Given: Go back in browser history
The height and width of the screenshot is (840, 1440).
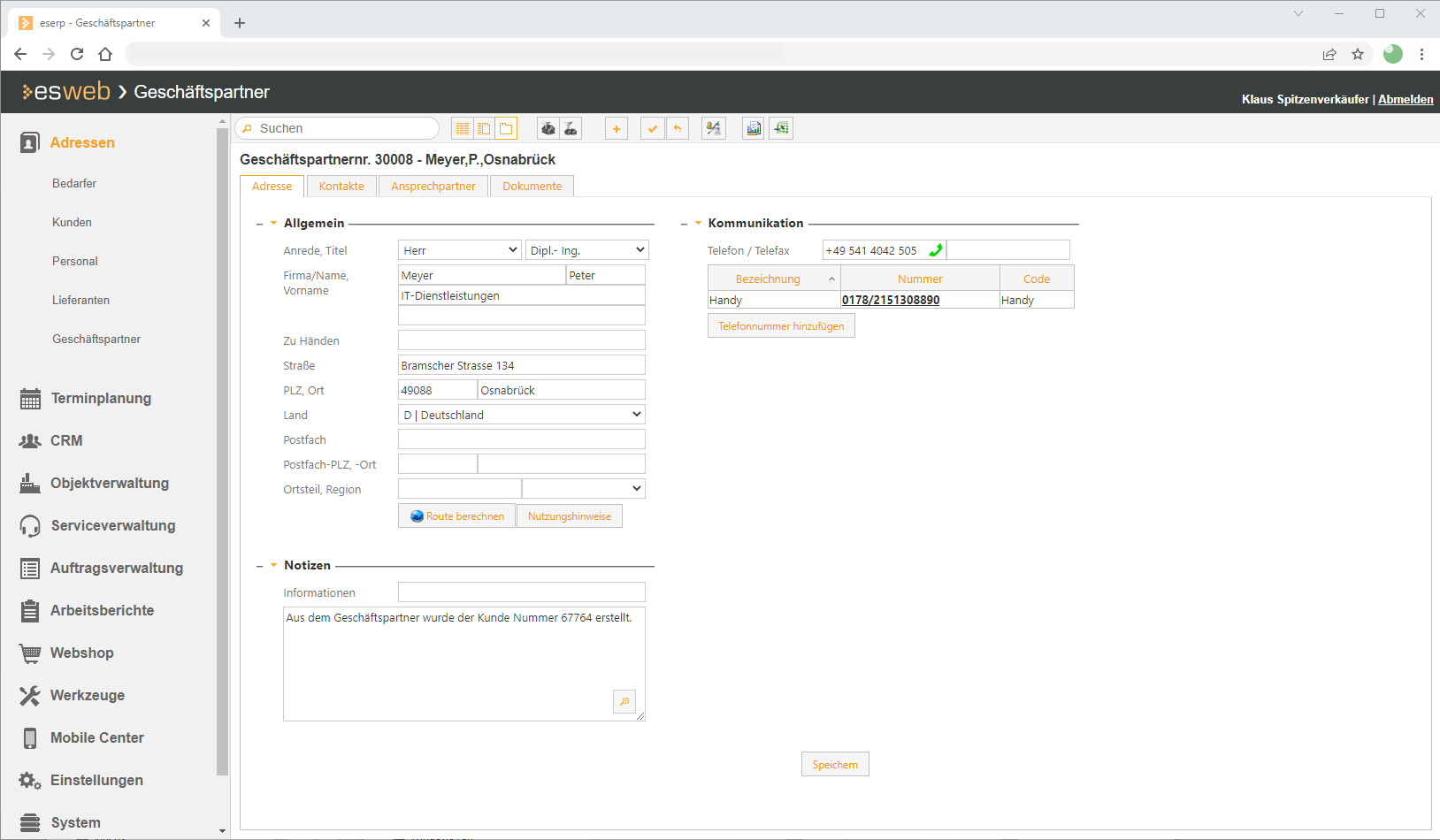Looking at the screenshot, I should [x=20, y=54].
